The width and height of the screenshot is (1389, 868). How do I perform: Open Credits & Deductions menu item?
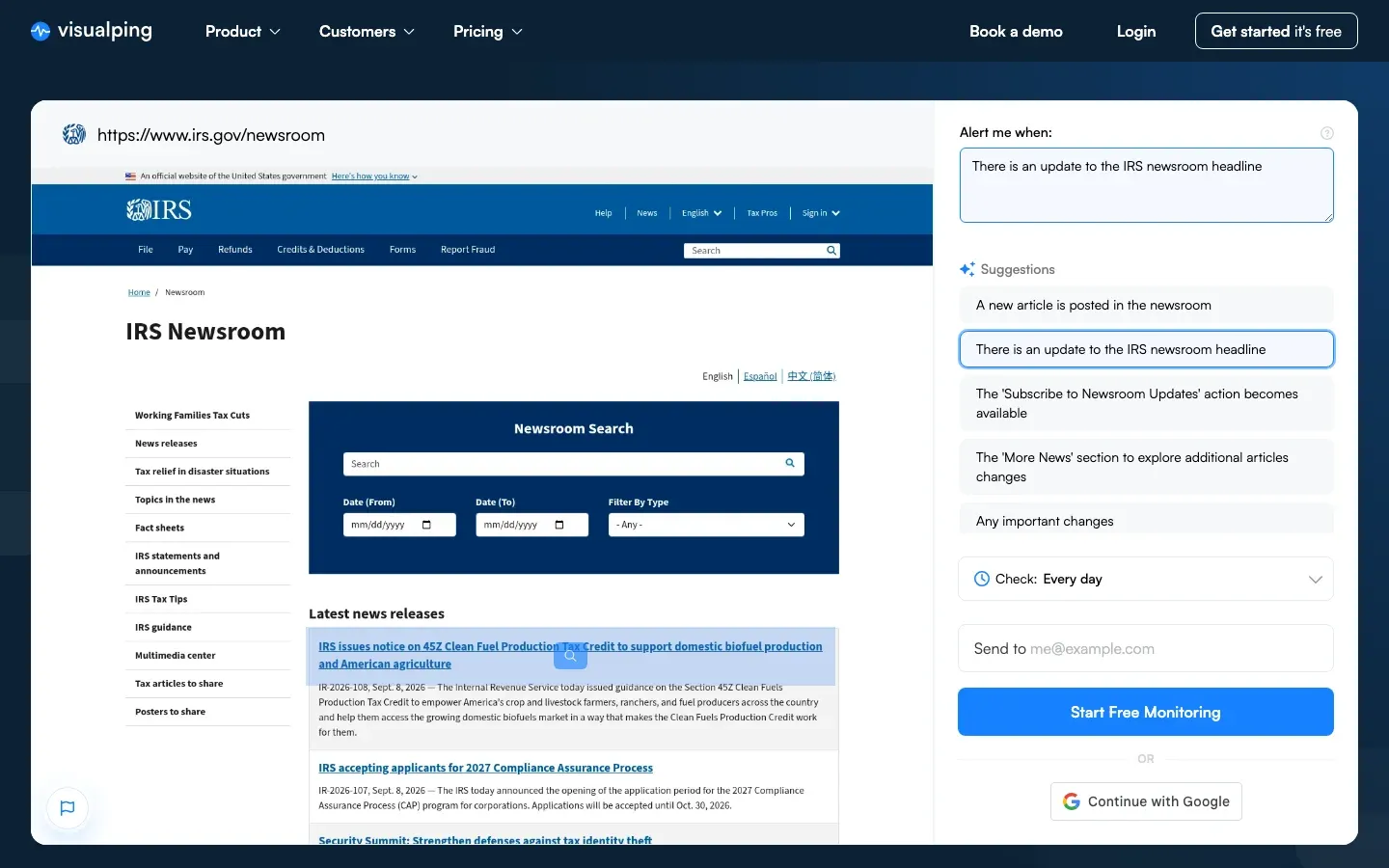(320, 250)
